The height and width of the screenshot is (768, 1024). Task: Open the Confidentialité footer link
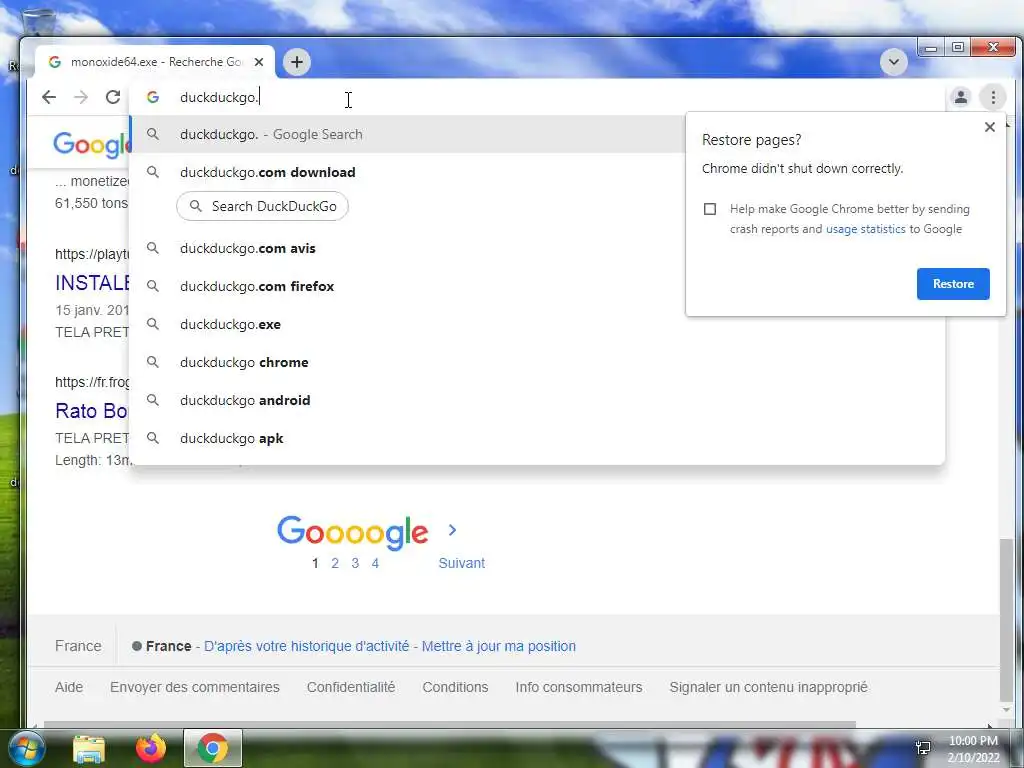click(351, 688)
